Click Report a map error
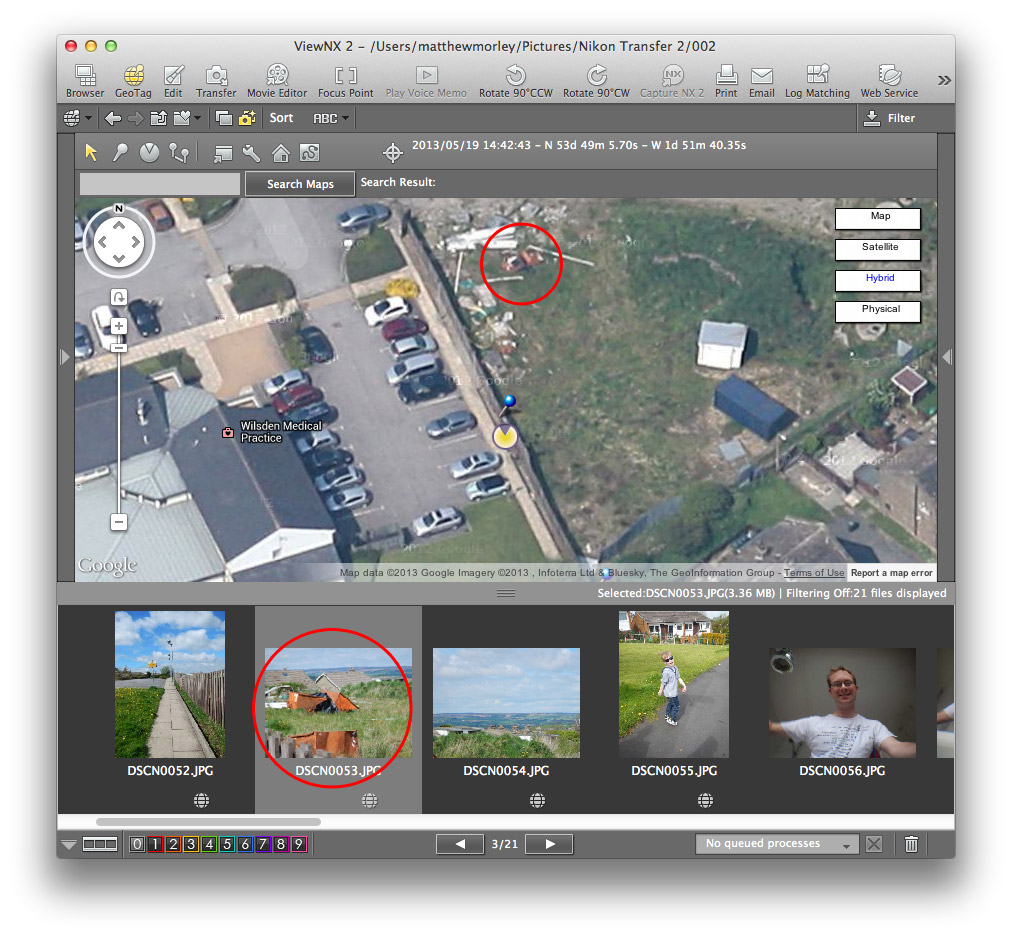This screenshot has height=937, width=1012. [x=891, y=572]
